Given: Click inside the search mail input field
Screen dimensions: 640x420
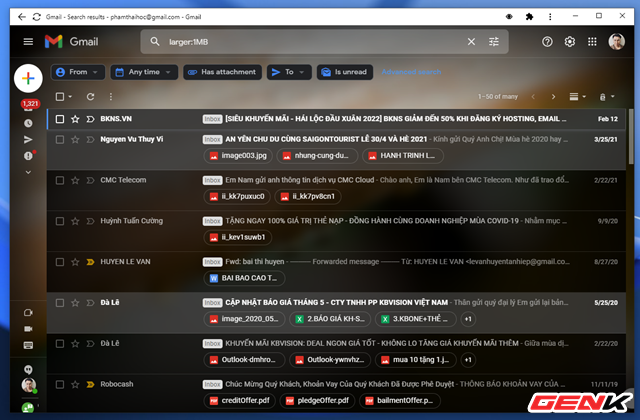Looking at the screenshot, I should [314, 42].
